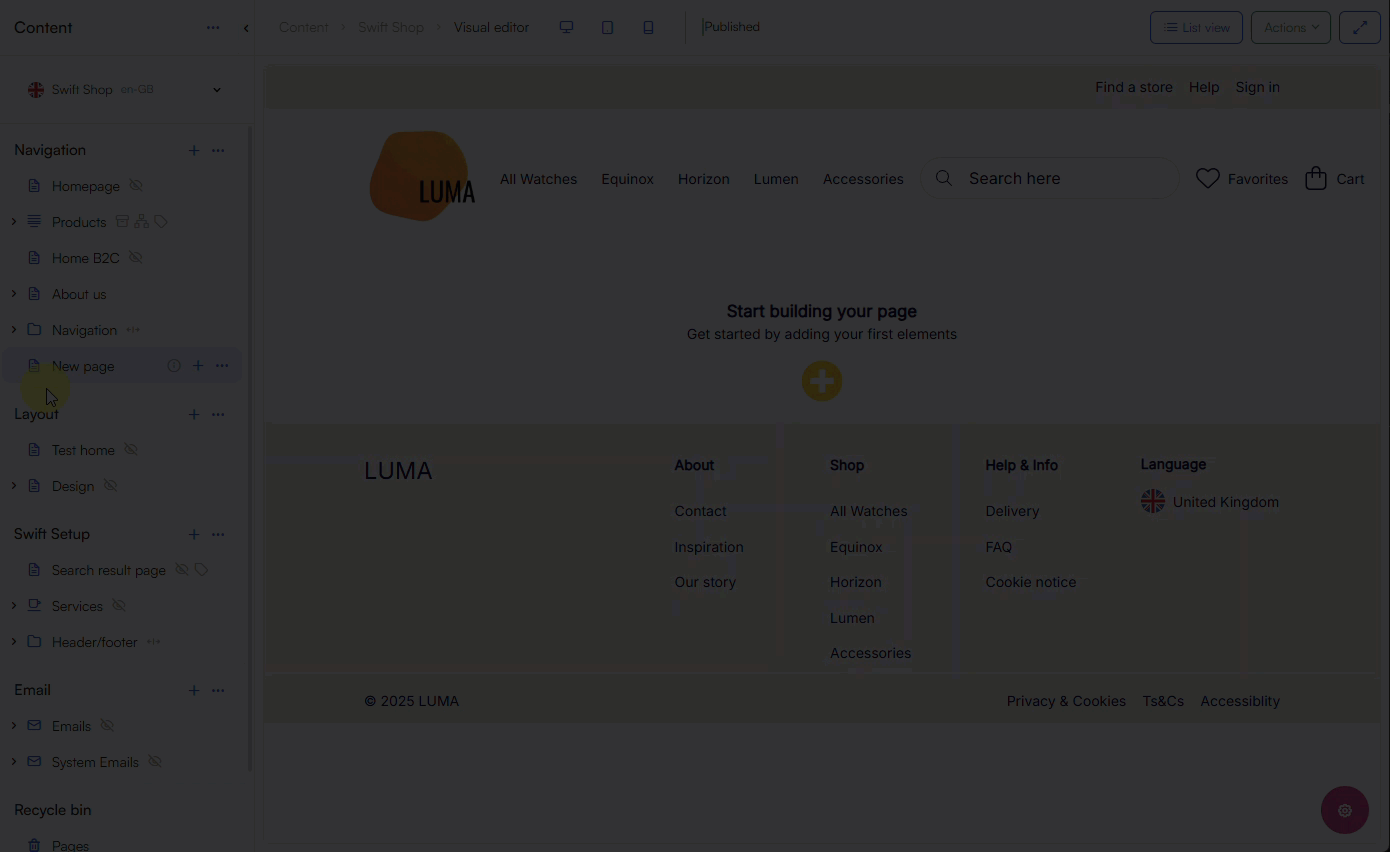Open the settings gear floating button
Viewport: 1390px width, 852px height.
click(1344, 810)
